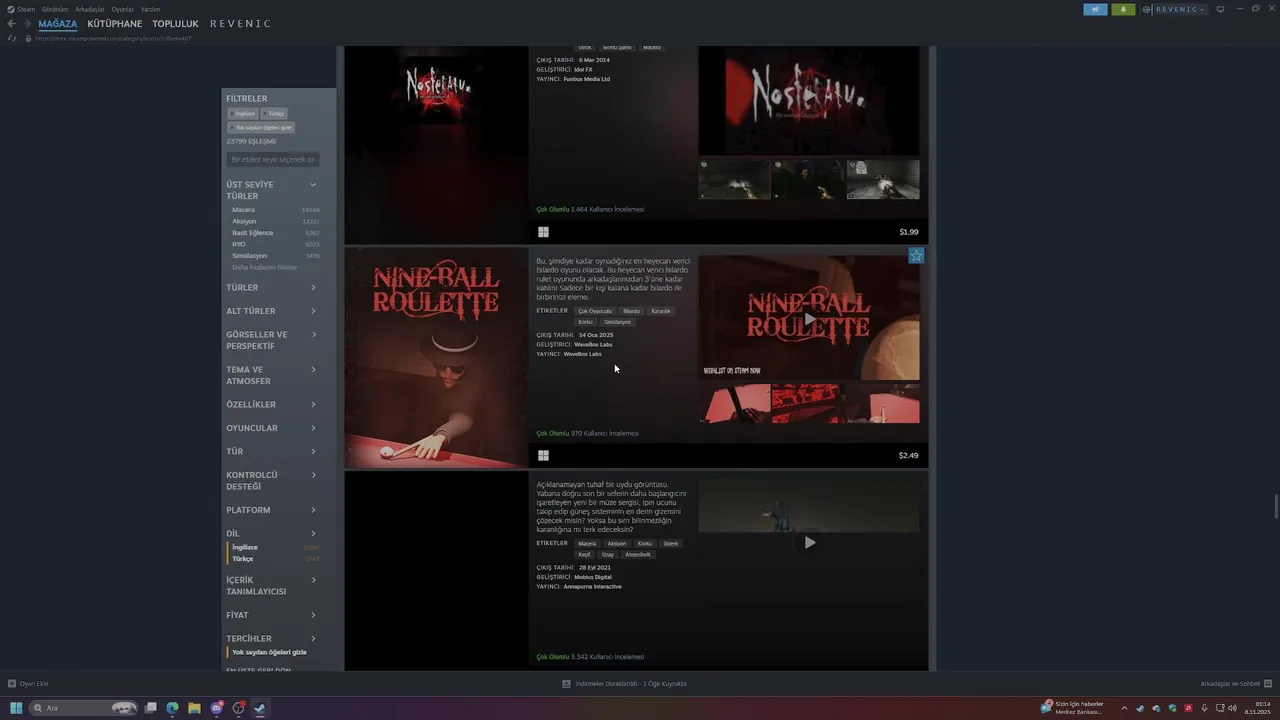The image size is (1280, 720).
Task: Go back with the navigation arrow
Action: pos(12,24)
